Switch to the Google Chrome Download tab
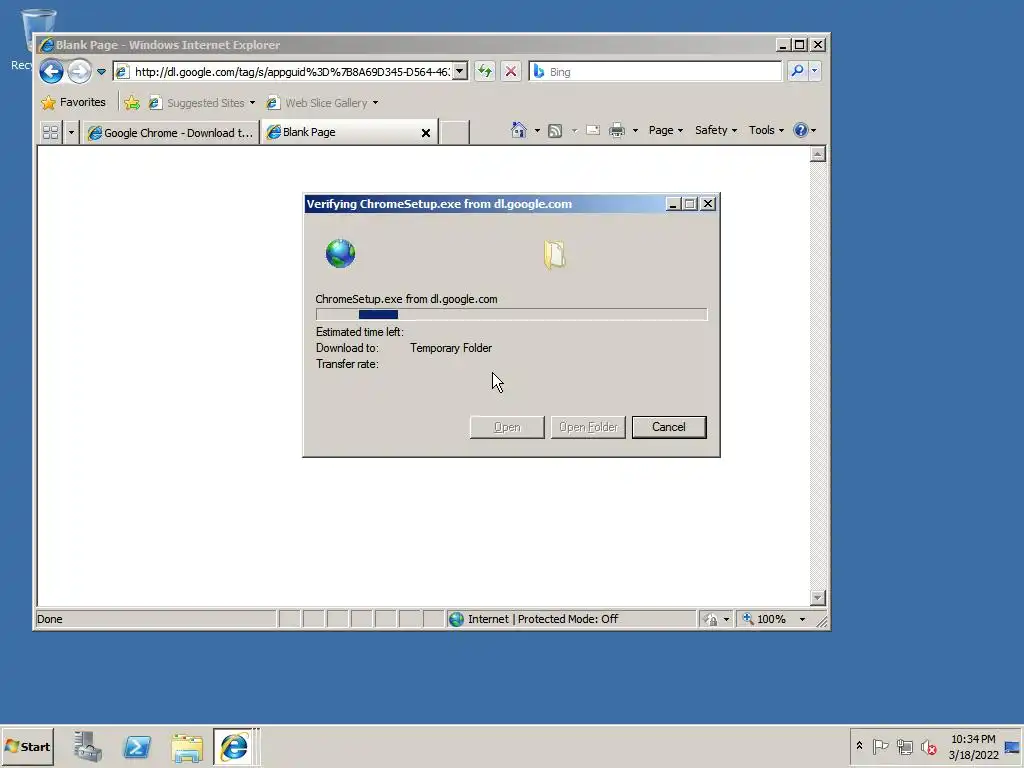This screenshot has height=768, width=1024. click(x=171, y=133)
